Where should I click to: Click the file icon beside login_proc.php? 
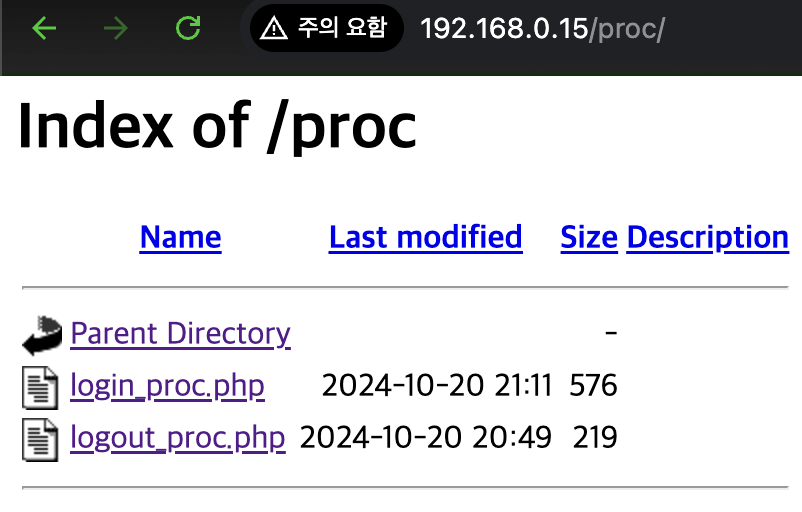point(40,387)
